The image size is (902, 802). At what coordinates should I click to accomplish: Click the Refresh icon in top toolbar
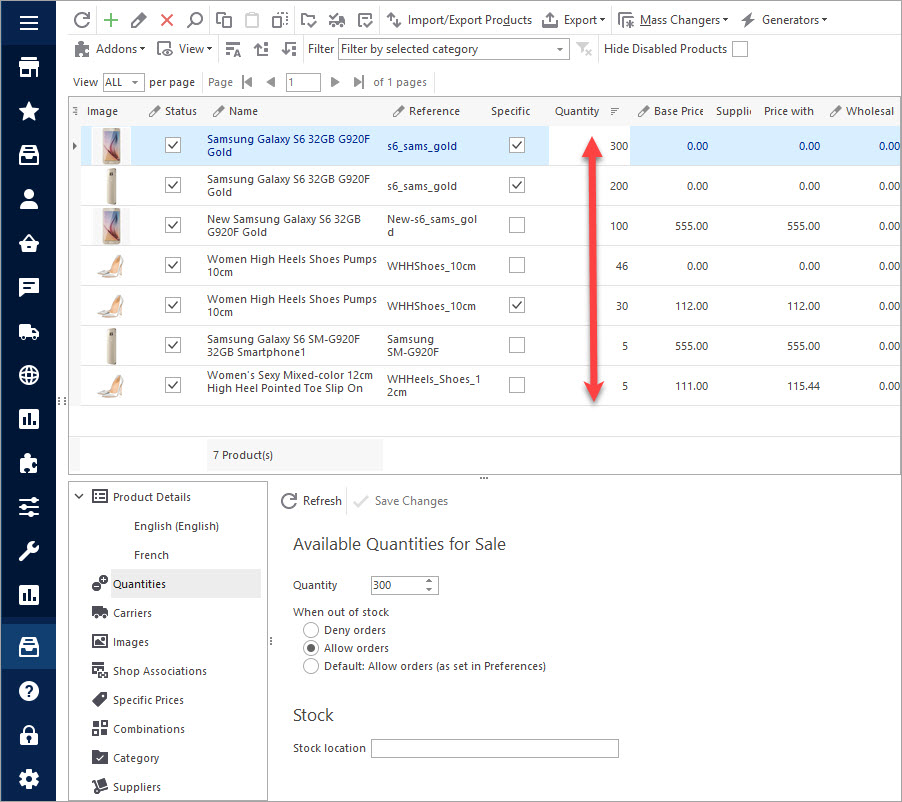coord(82,20)
